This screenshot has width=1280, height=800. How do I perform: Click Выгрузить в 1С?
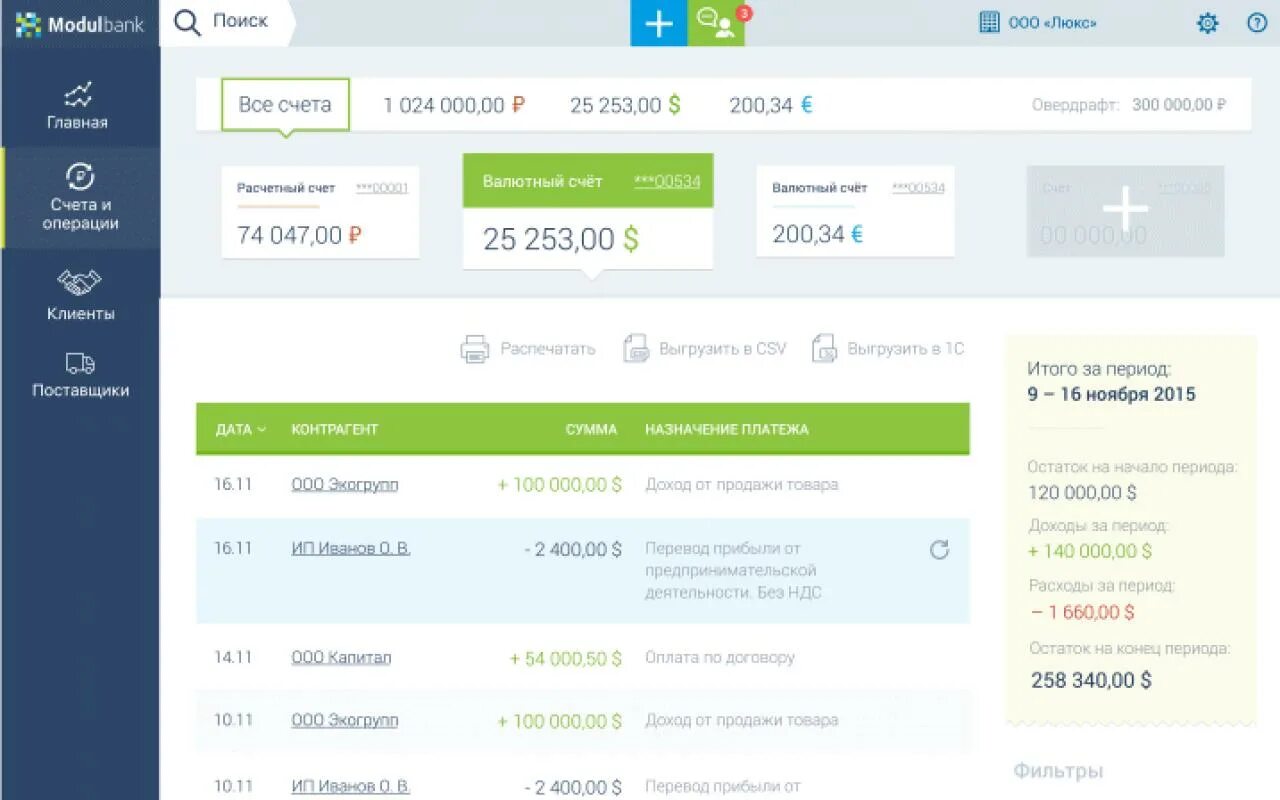pyautogui.click(x=905, y=349)
